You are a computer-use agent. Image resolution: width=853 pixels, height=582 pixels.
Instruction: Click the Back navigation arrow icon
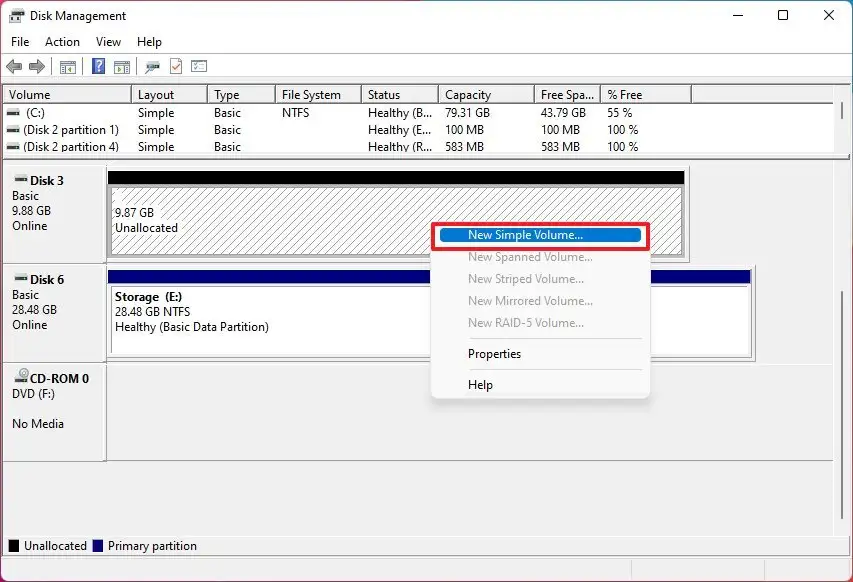(14, 66)
